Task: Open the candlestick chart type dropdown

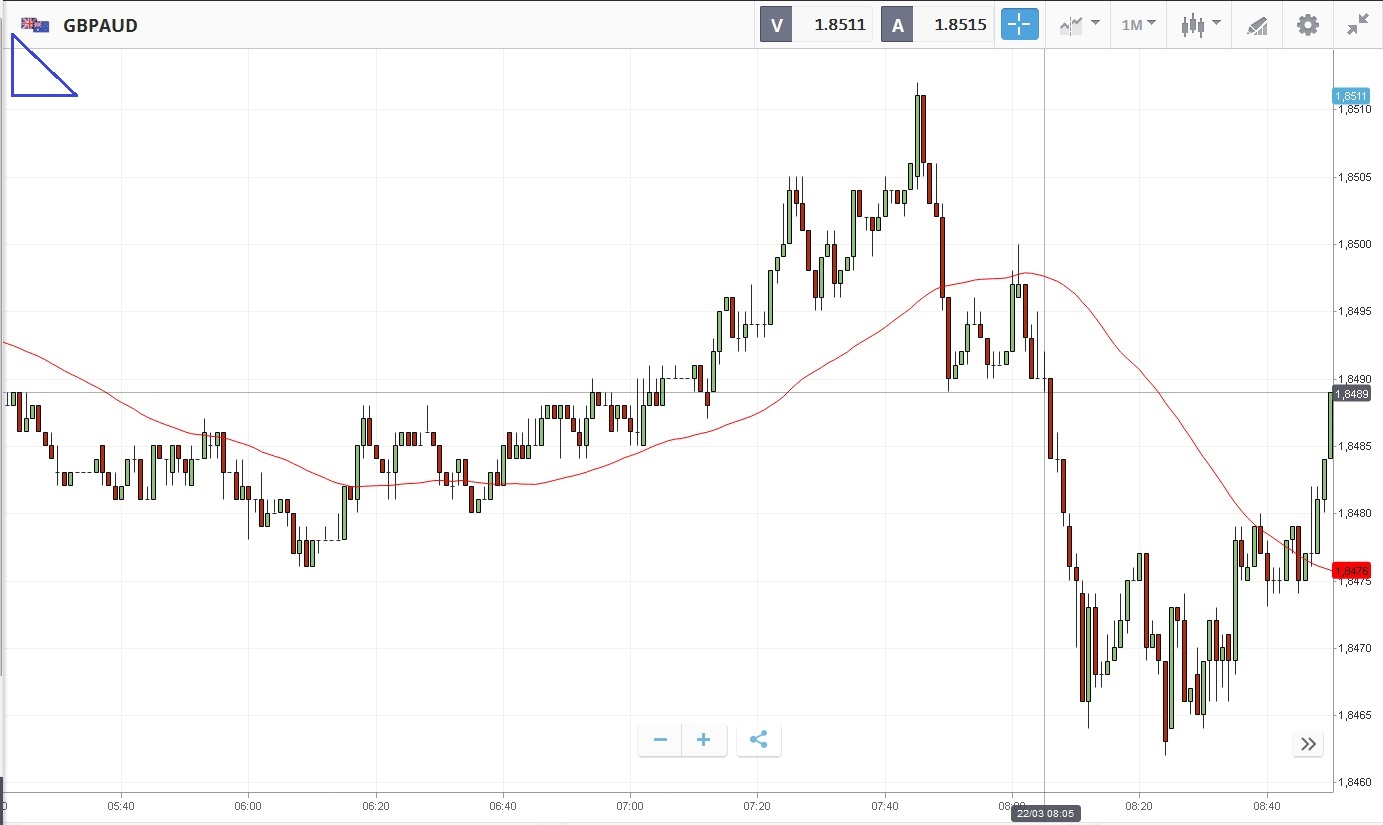Action: coord(1199,25)
